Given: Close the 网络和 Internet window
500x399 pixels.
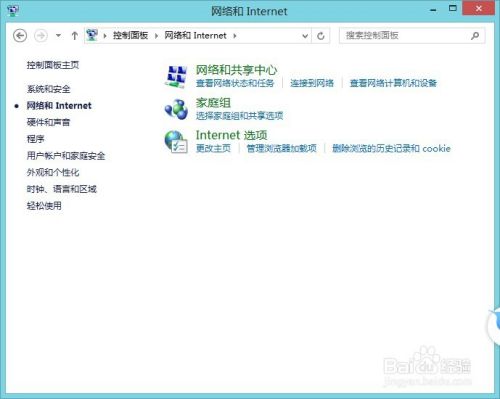Looking at the screenshot, I should (x=479, y=9).
